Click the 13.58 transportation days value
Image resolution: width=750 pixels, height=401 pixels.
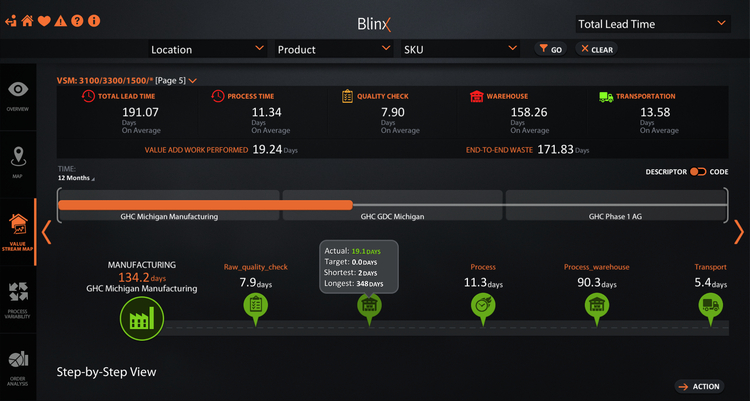tap(655, 112)
